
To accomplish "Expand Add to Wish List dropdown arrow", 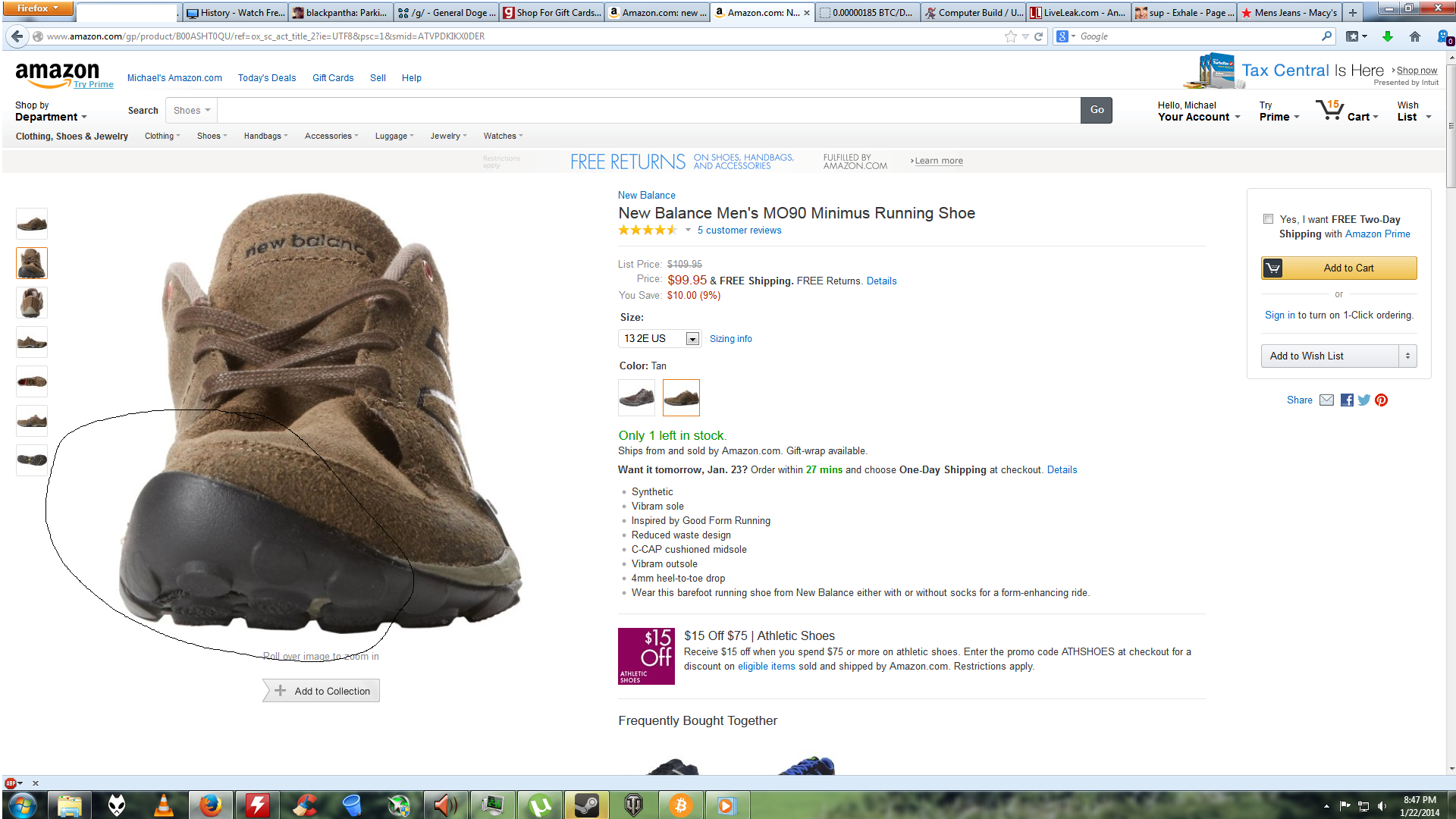I will 1407,356.
